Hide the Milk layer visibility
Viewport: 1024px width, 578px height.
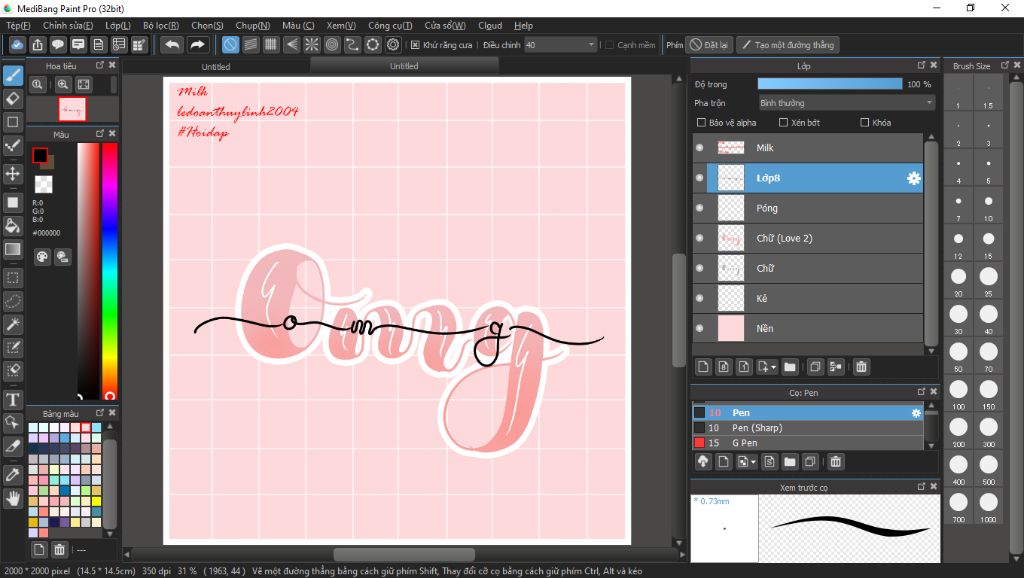(699, 148)
